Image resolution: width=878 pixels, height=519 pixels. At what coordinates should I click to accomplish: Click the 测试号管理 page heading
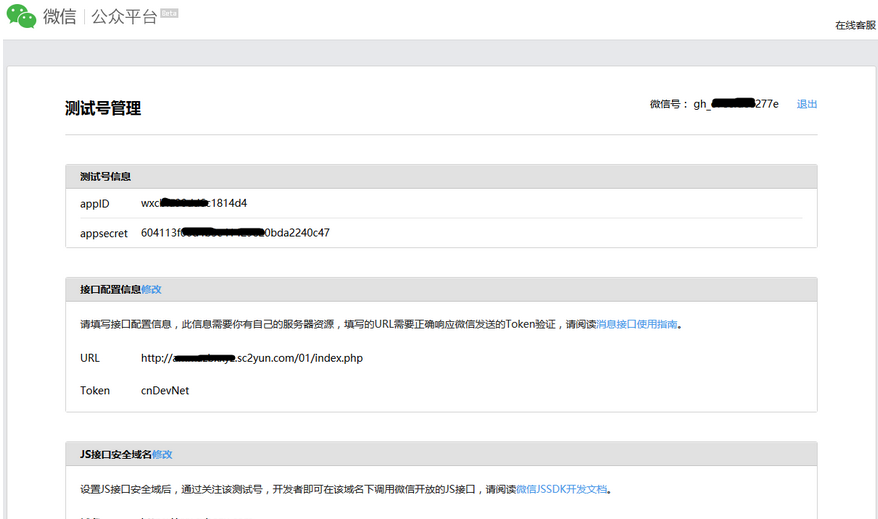point(103,108)
